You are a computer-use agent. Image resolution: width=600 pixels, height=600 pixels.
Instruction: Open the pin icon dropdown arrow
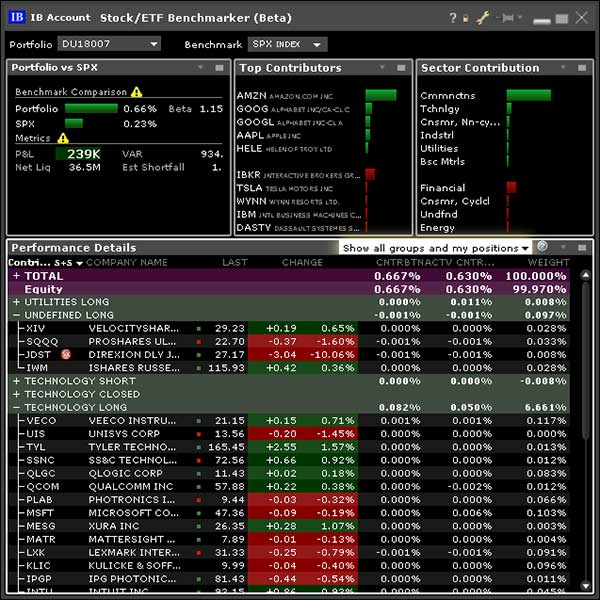pos(520,17)
